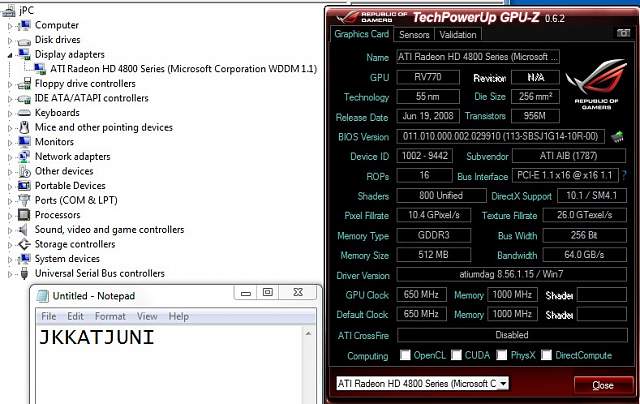The height and width of the screenshot is (404, 640).
Task: Switch to the Graphics Card tab
Action: 361,34
